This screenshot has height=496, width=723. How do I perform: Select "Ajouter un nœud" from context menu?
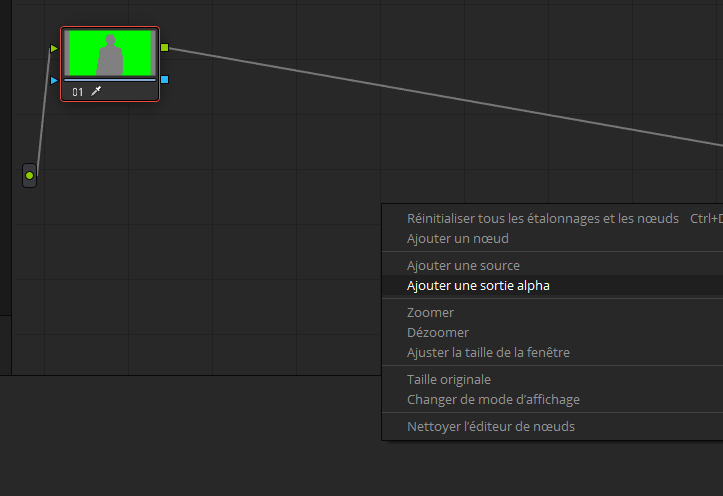457,238
